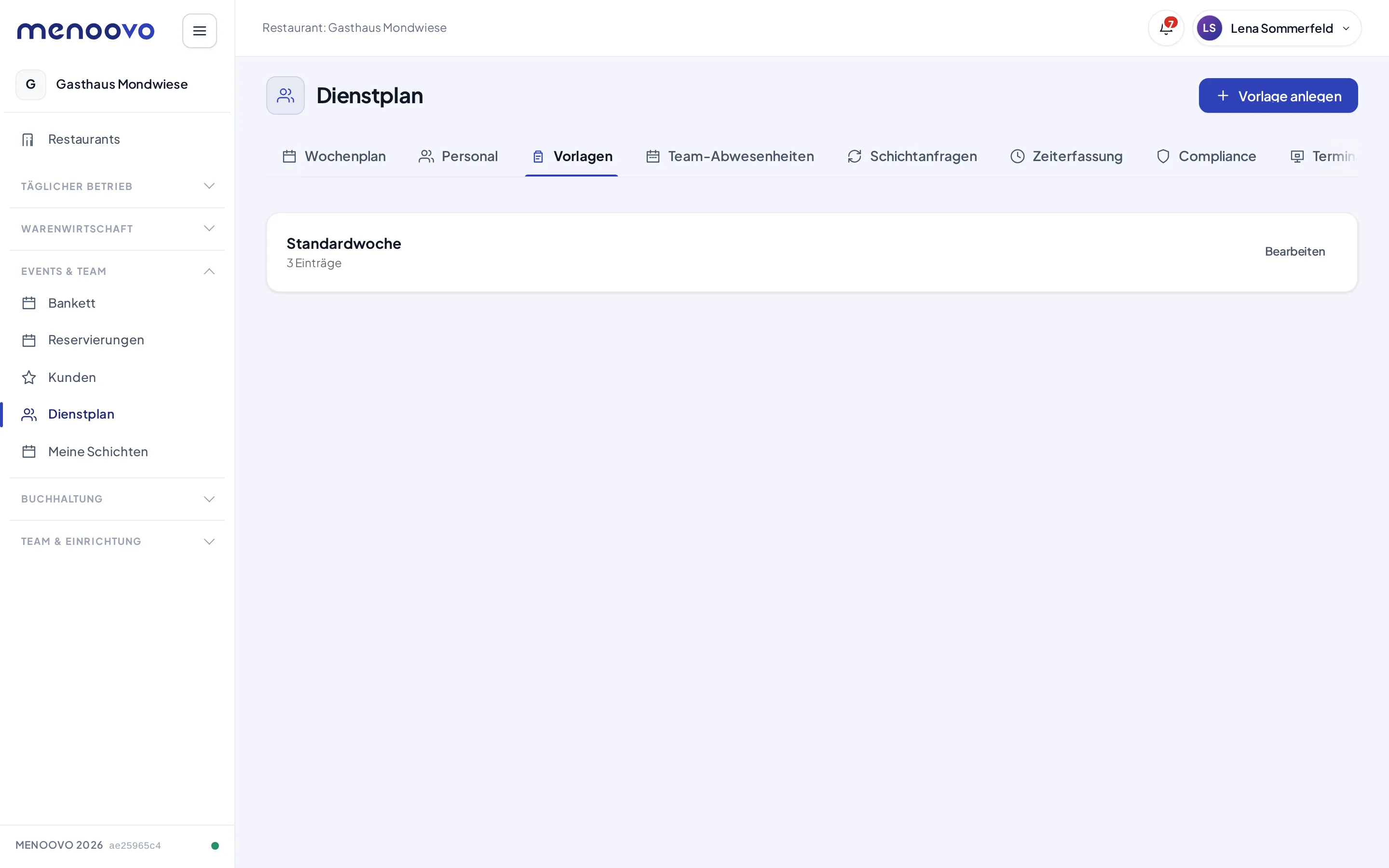
Task: Click the version hash ae25965c4
Action: tap(135, 846)
